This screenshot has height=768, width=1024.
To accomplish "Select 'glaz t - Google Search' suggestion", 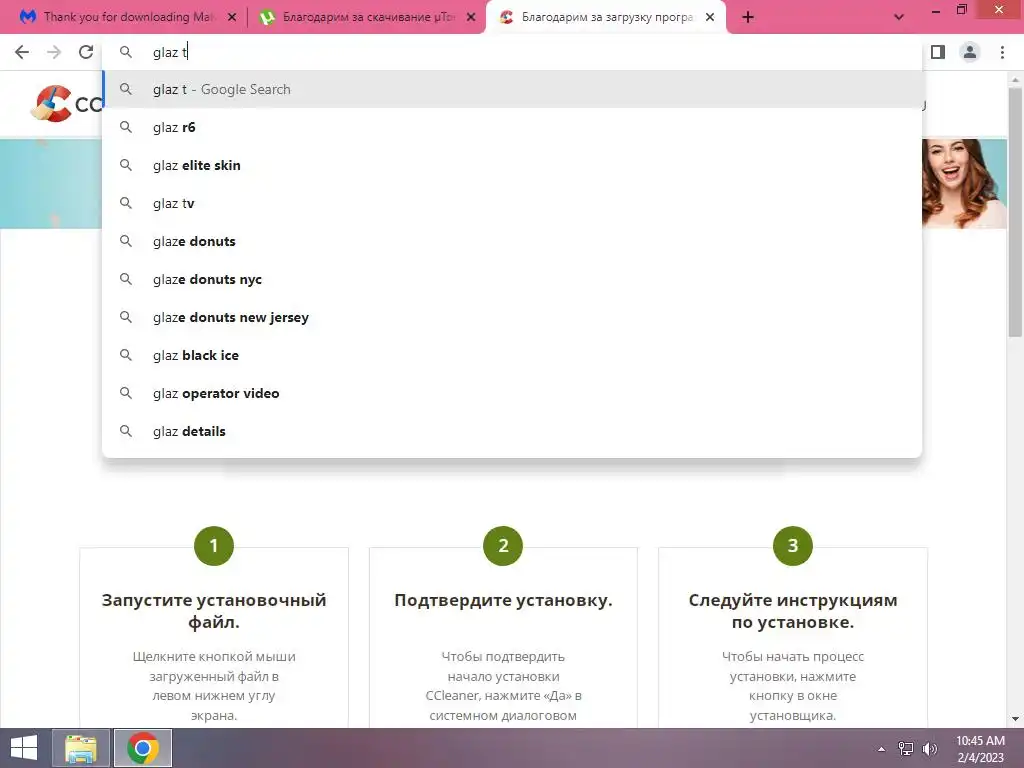I will point(512,89).
